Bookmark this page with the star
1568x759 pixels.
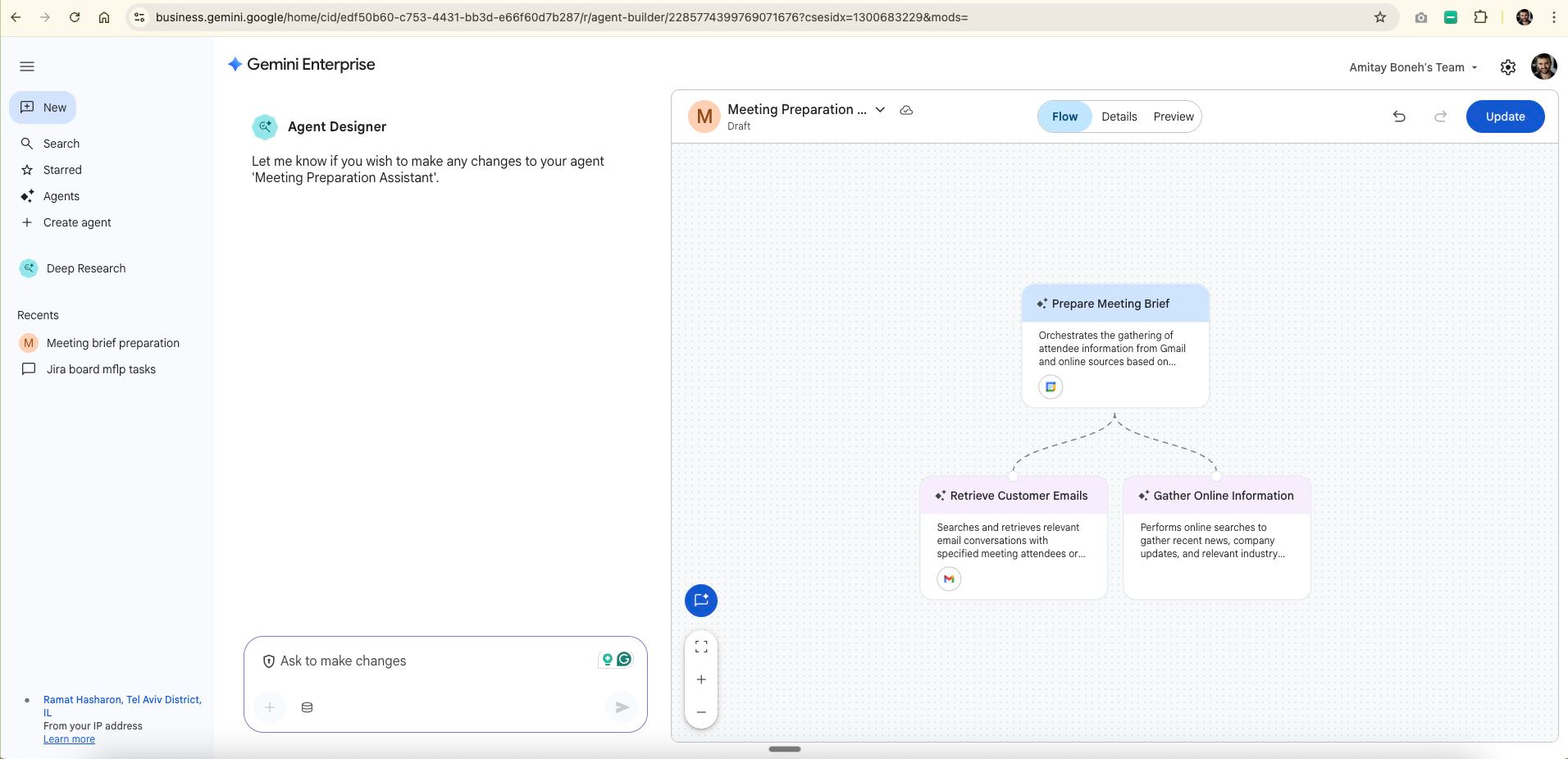[x=1380, y=17]
